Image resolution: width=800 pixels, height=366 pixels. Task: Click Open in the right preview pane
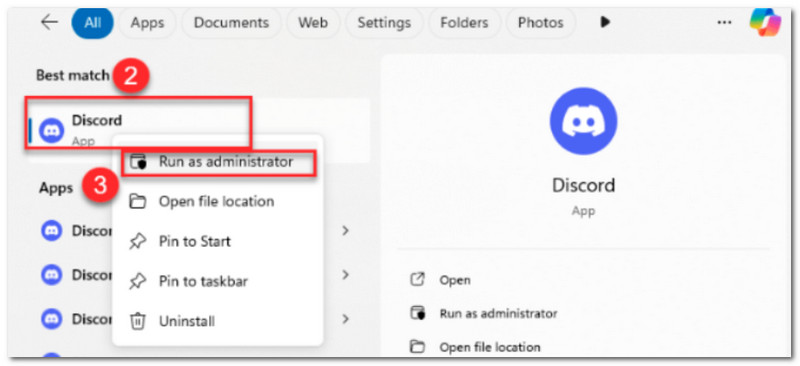(455, 280)
